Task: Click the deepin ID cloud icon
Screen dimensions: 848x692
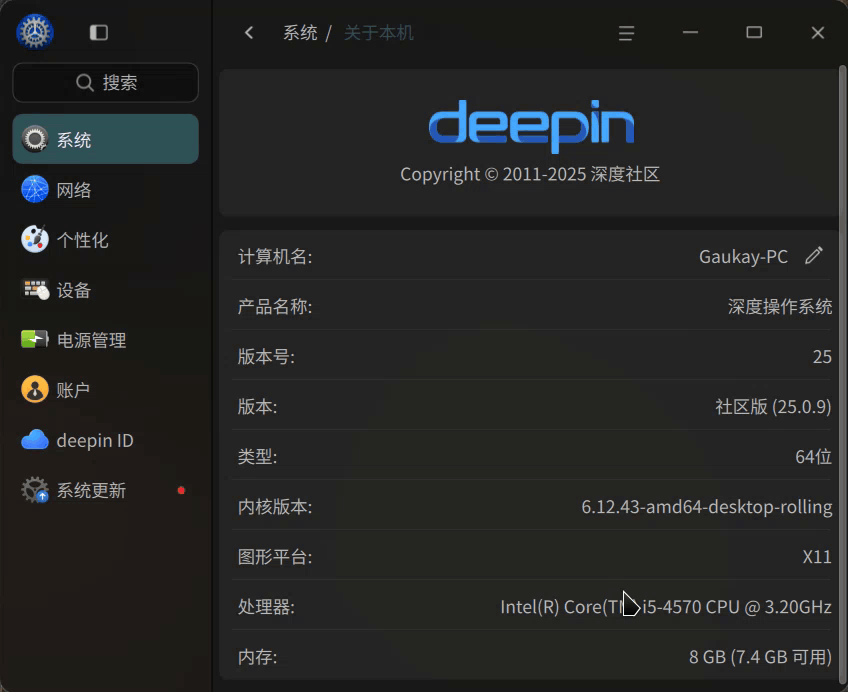Action: 35,440
